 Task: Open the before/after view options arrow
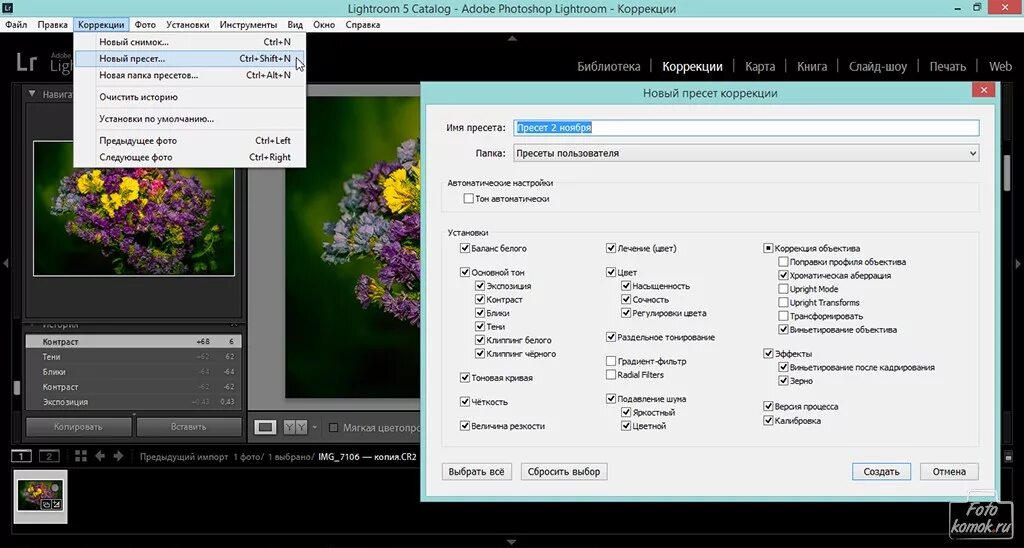(x=315, y=428)
